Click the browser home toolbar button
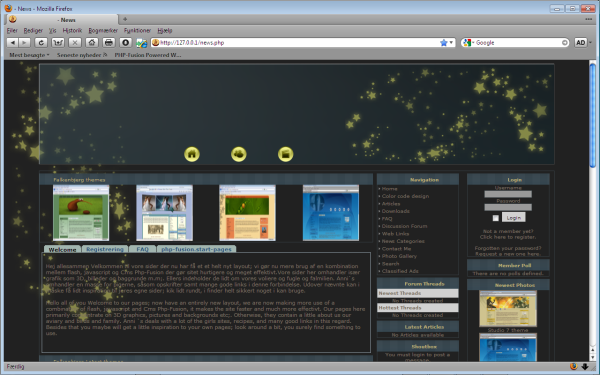600x375 pixels. [91, 42]
